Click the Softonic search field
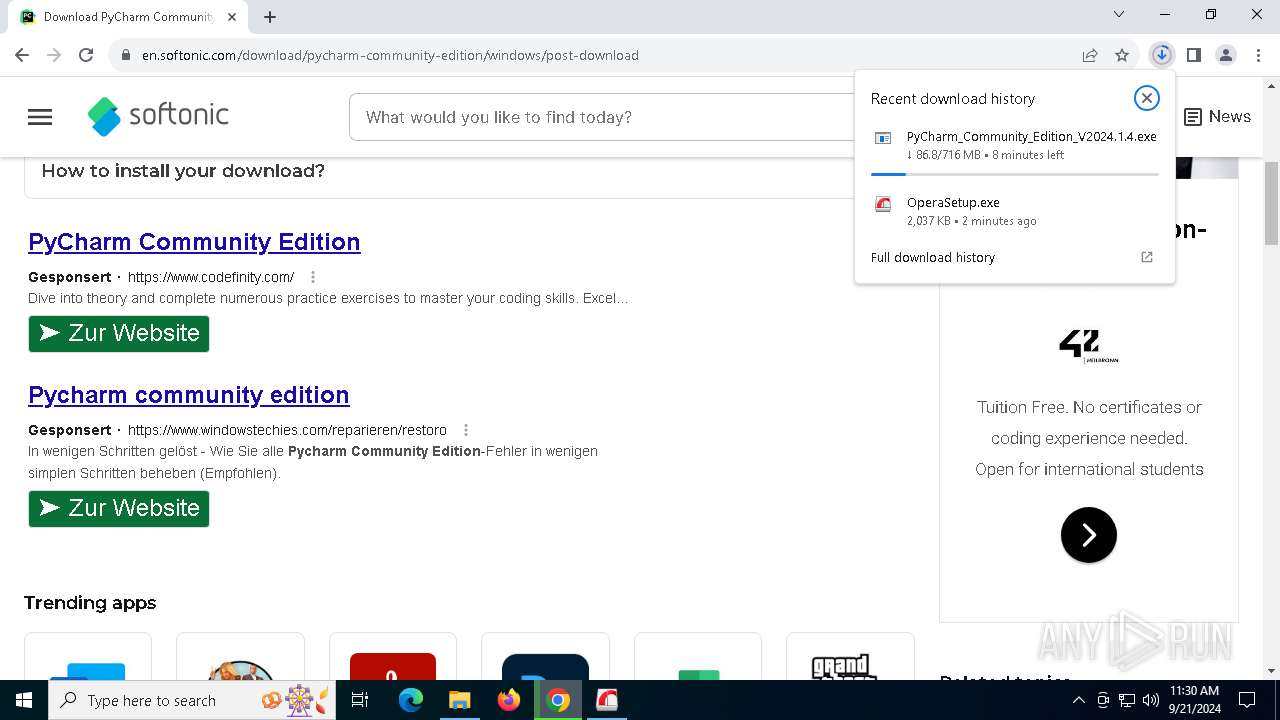This screenshot has height=720, width=1280. (x=600, y=117)
